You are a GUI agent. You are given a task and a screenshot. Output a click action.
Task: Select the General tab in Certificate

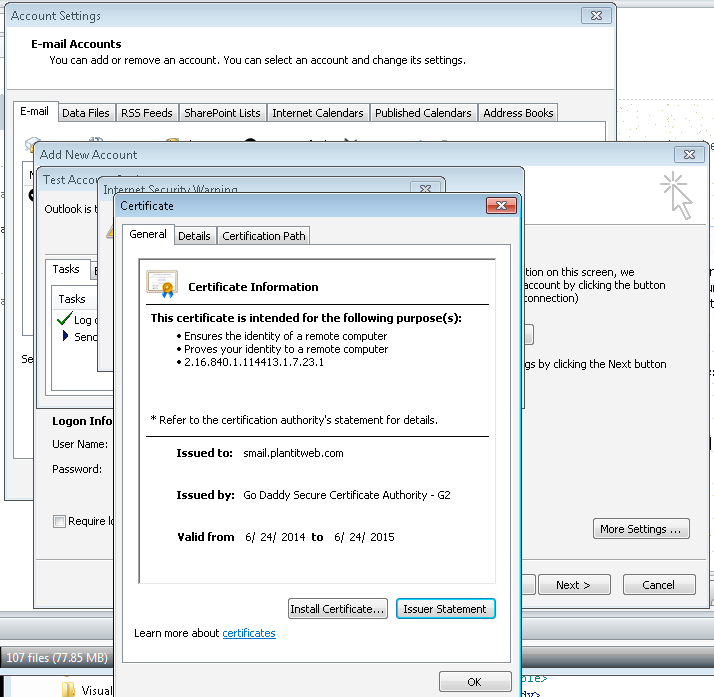148,234
